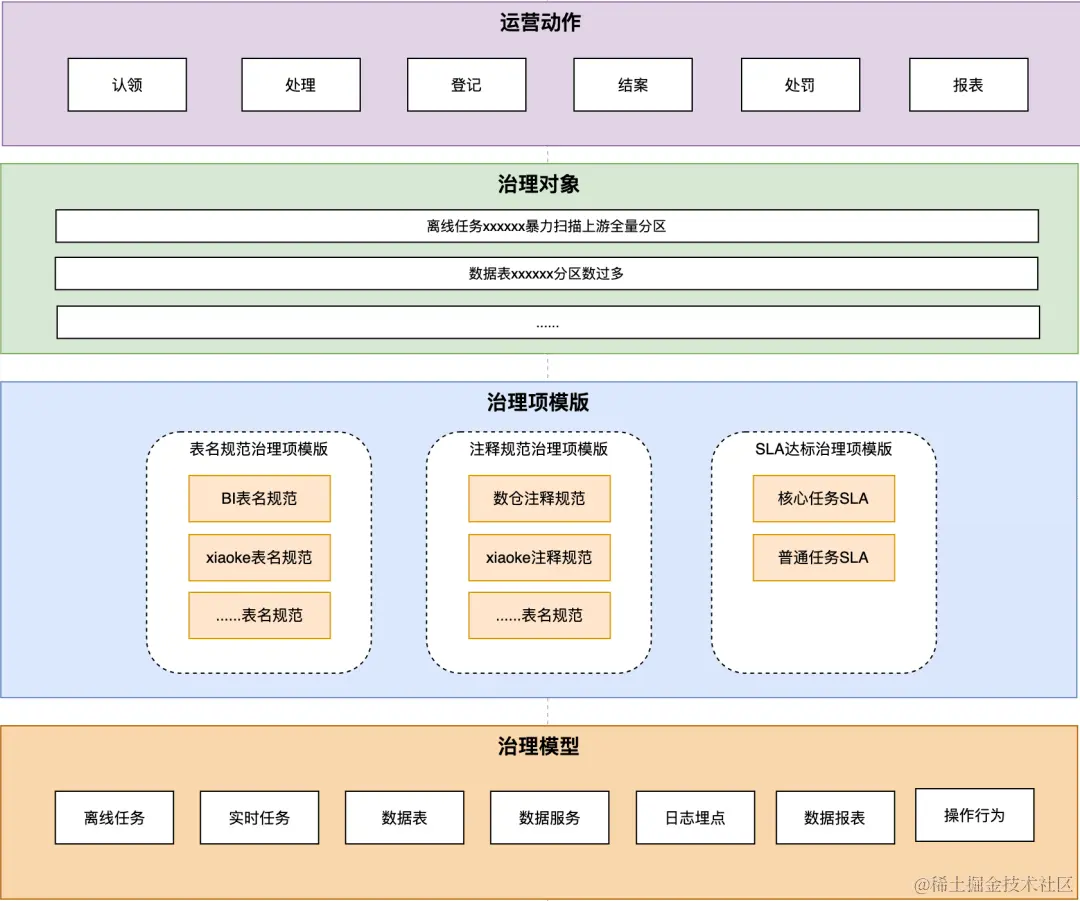Click the 数据表 box
Image resolution: width=1080 pixels, height=901 pixels.
point(404,818)
